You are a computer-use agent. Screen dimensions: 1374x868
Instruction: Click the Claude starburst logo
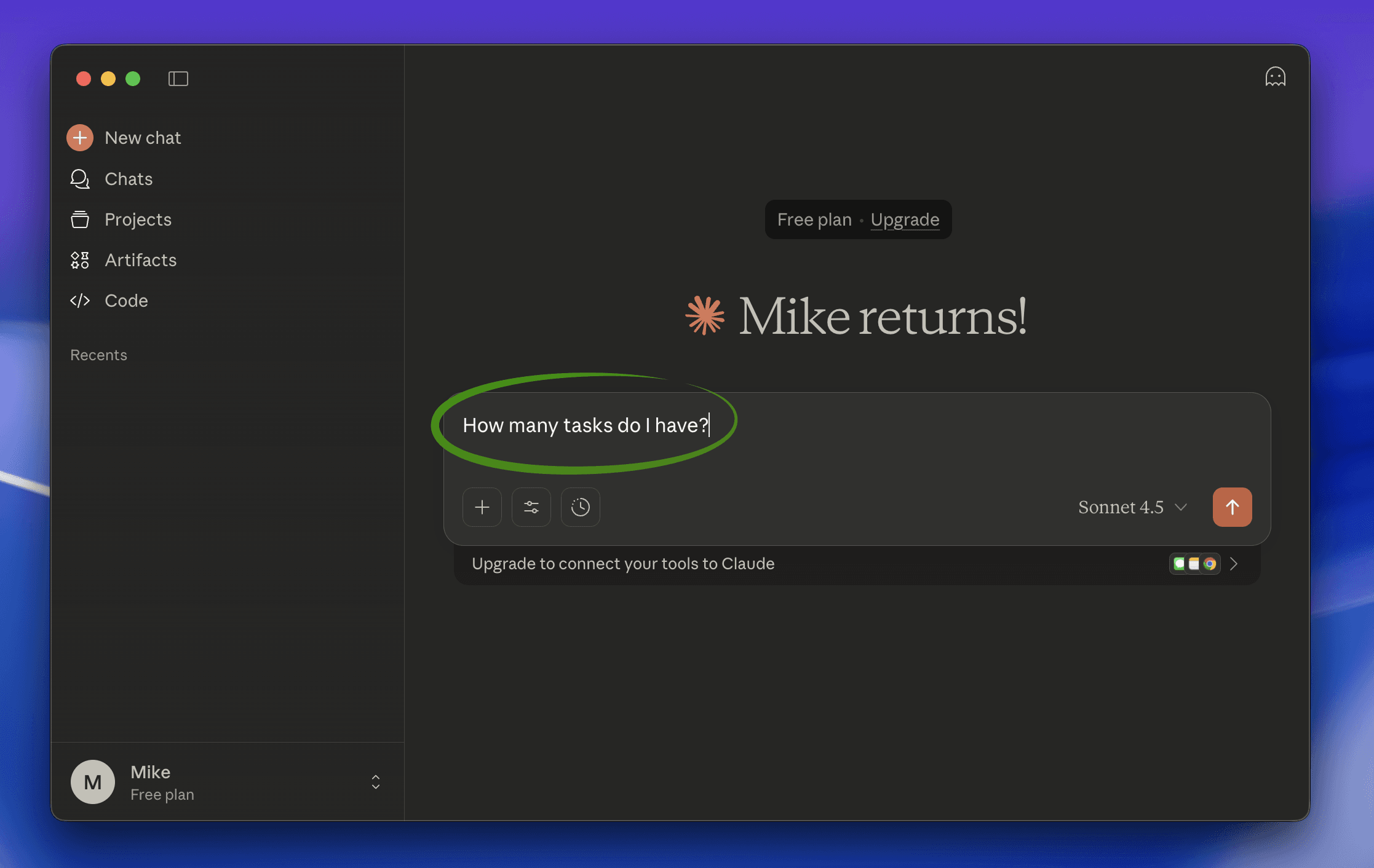coord(705,316)
